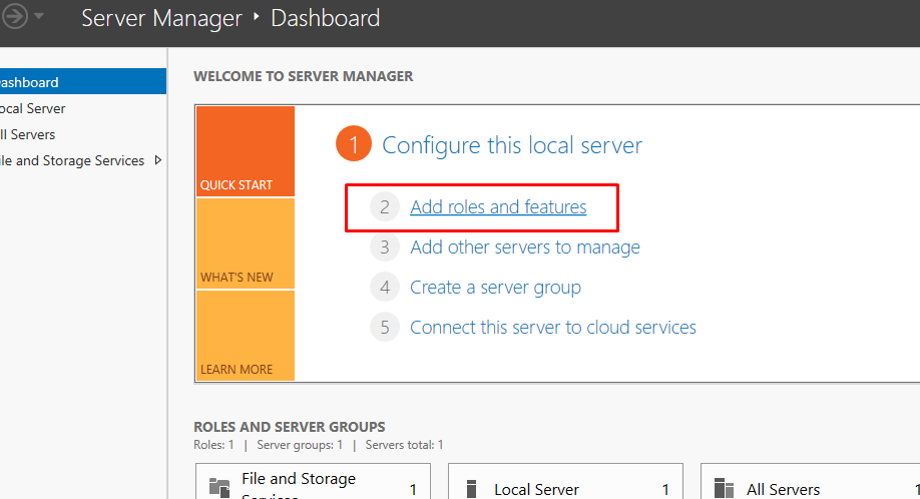
Task: Click the File and Storage Services tile icon
Action: (x=219, y=488)
